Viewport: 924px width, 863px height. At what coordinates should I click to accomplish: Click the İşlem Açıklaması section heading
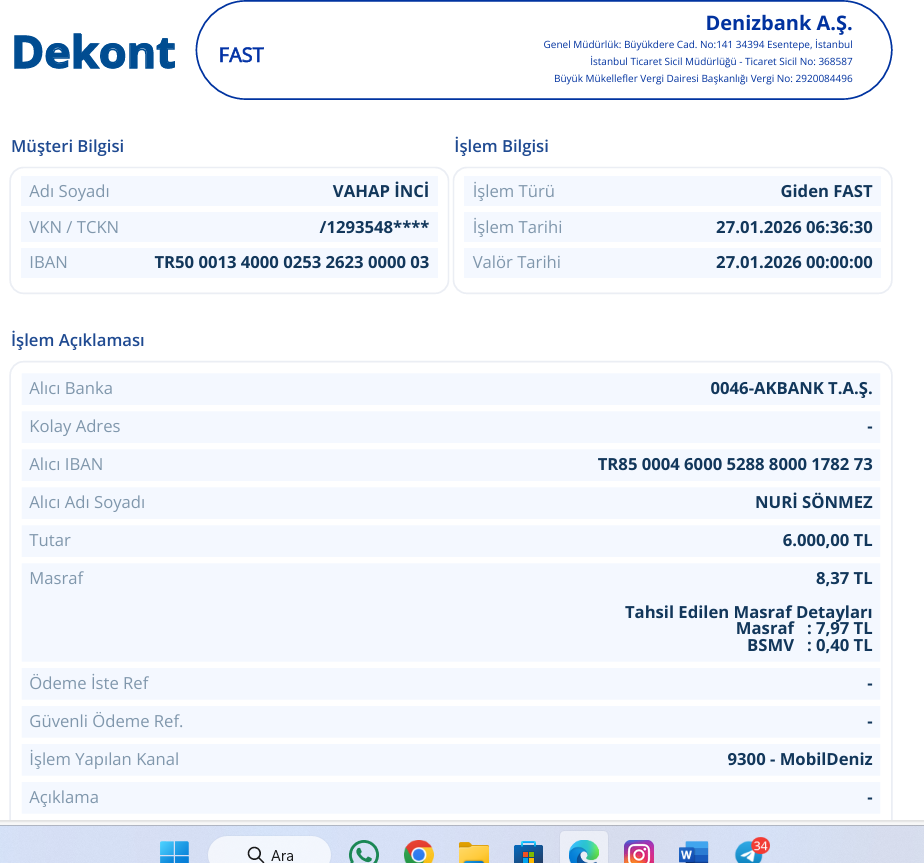(x=78, y=340)
